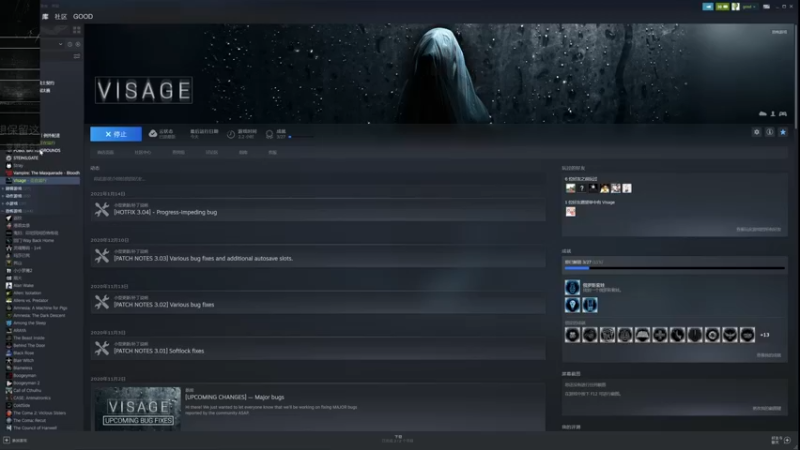The width and height of the screenshot is (800, 450).
Task: Select Way Back Home in library list
Action: pyautogui.click(x=34, y=240)
